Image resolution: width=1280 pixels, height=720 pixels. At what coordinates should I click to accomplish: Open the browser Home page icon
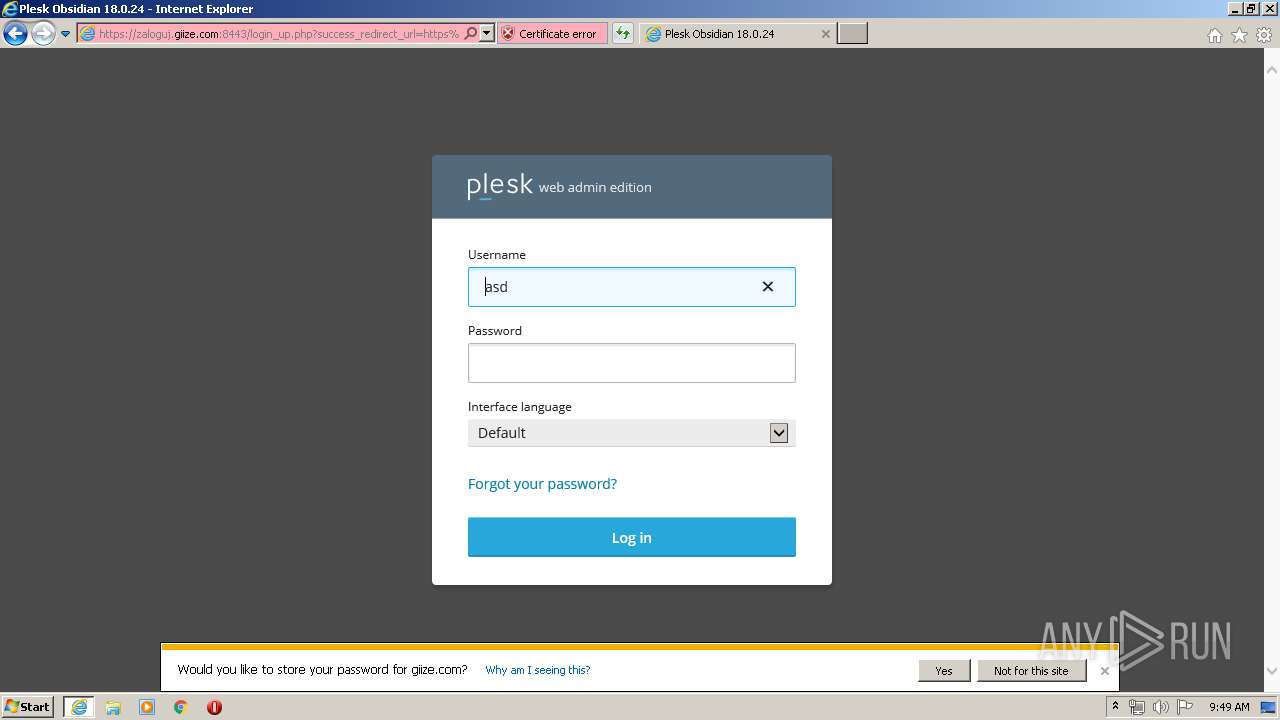1214,35
